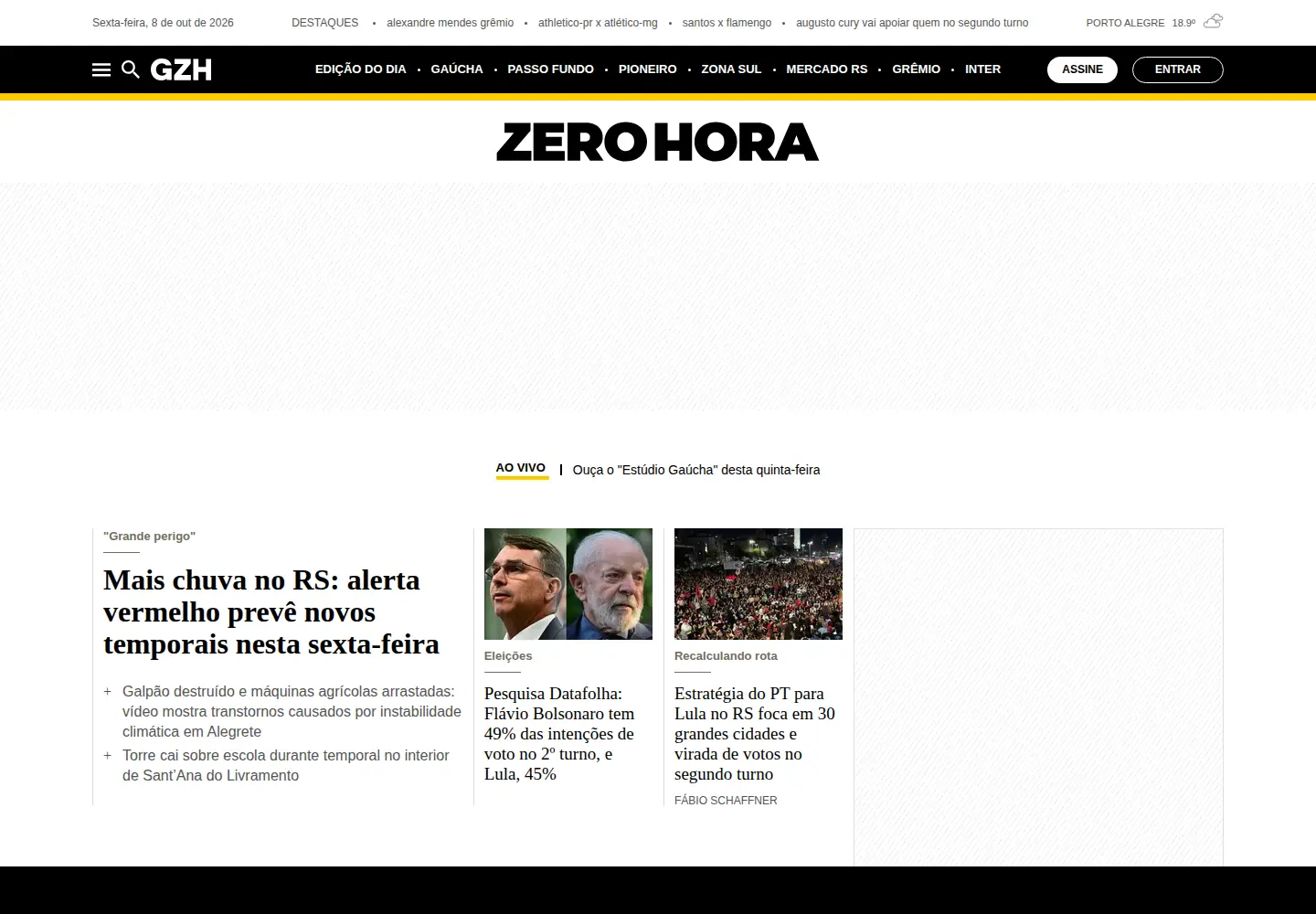This screenshot has width=1316, height=914.
Task: Open 'Estratégia do PT para Lula' article
Action: pos(755,734)
